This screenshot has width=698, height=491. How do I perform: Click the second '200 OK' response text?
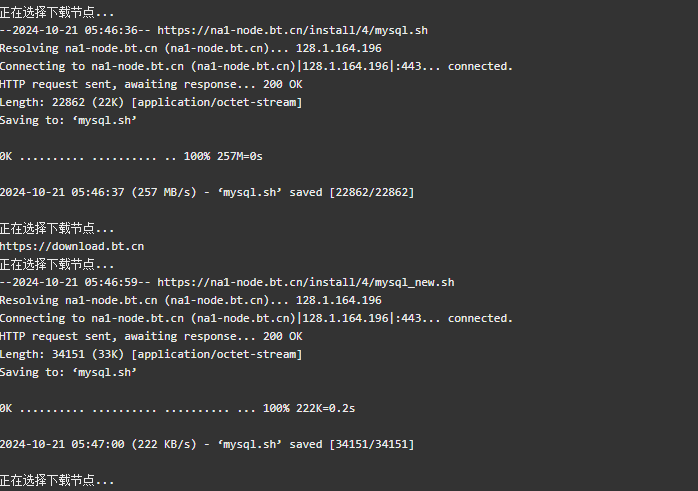[x=283, y=336]
